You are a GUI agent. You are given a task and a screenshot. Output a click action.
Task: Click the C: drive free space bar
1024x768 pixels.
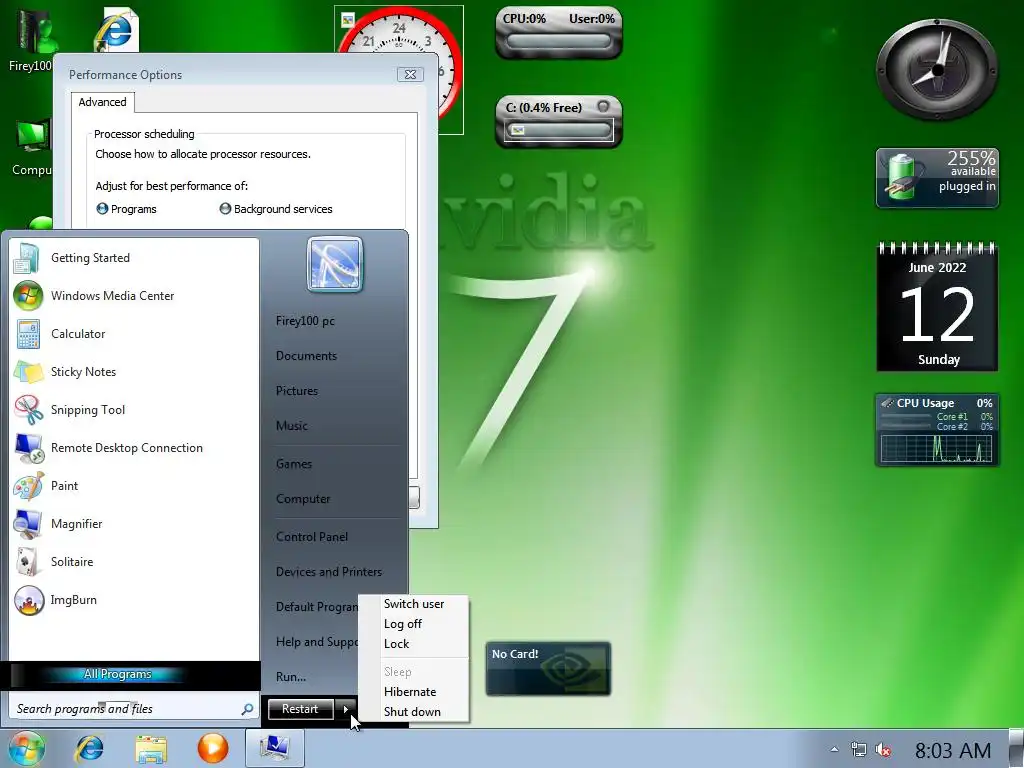[559, 130]
